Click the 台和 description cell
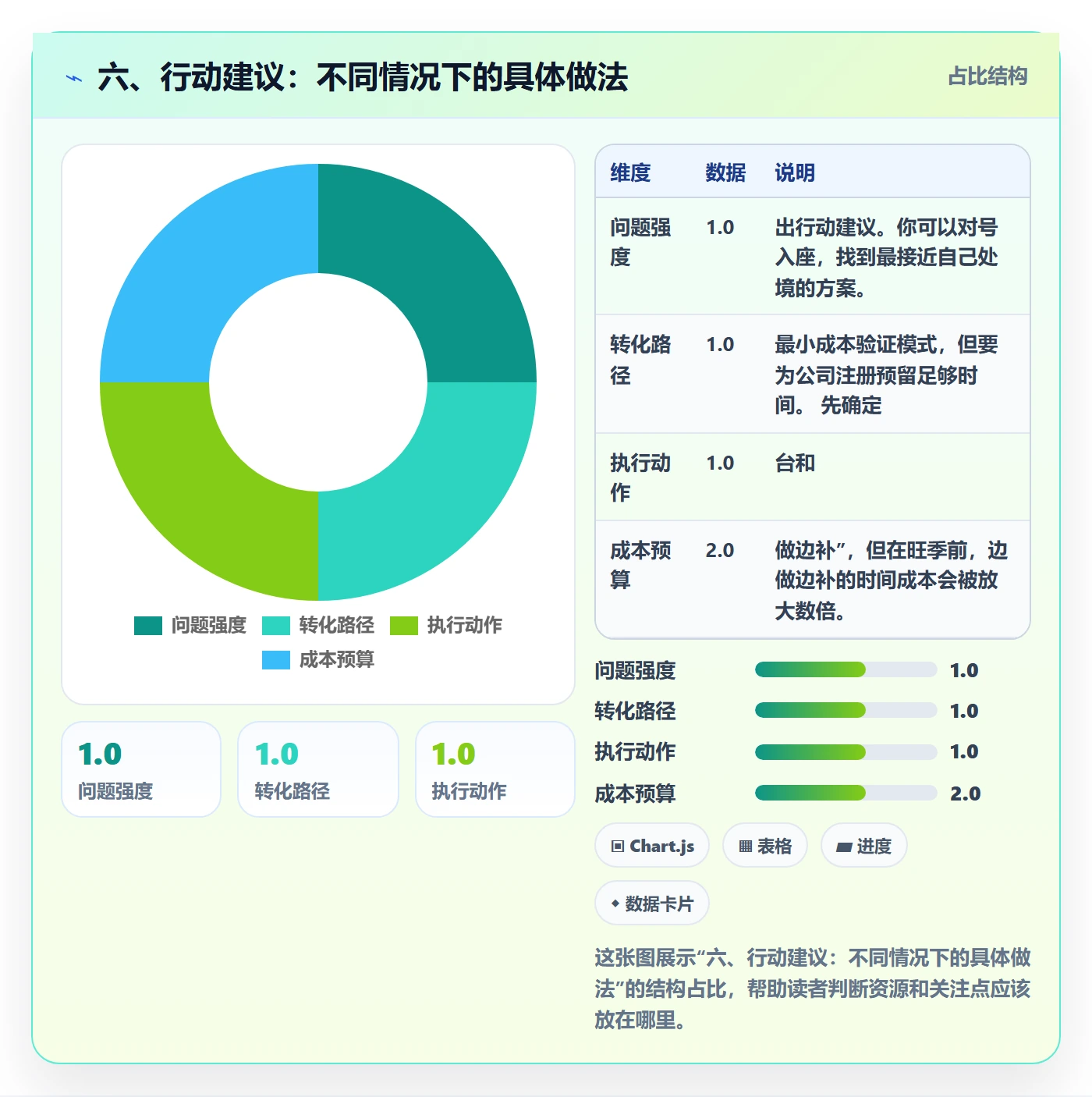1092x1097 pixels. pos(795,463)
